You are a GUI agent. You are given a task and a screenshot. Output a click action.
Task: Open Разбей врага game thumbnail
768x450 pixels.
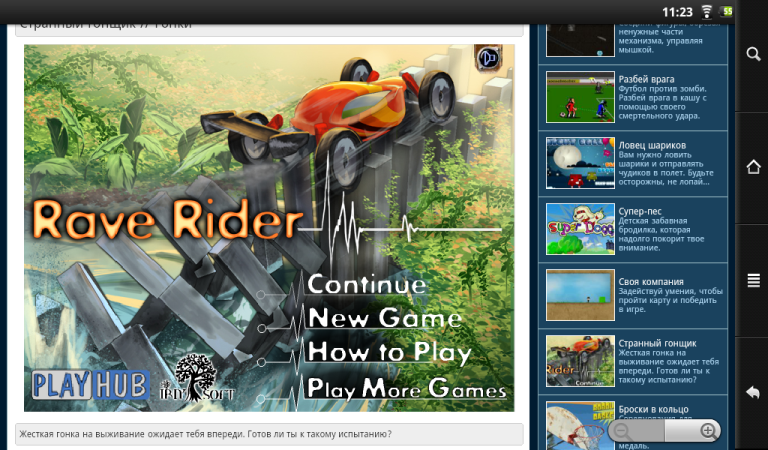[580, 97]
